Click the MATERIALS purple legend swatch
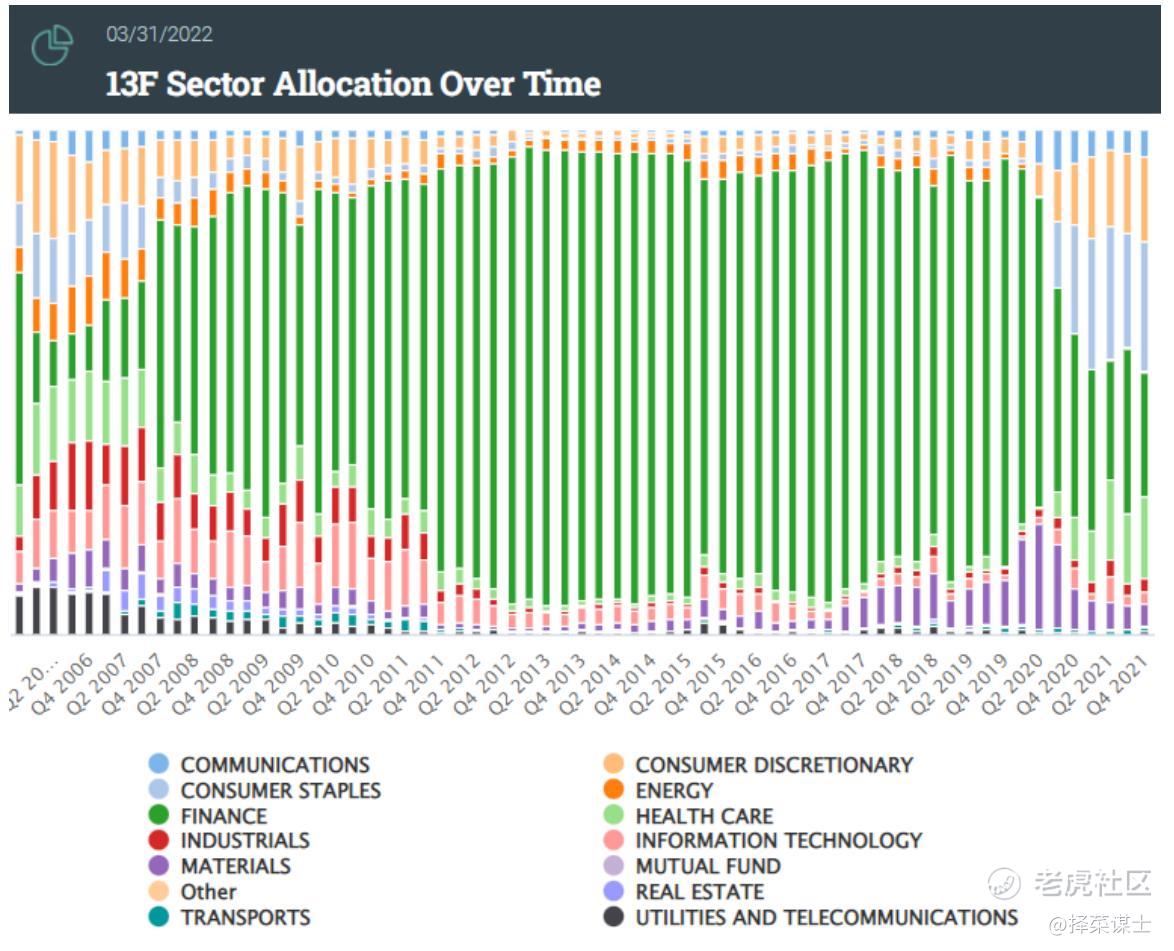 tap(158, 866)
